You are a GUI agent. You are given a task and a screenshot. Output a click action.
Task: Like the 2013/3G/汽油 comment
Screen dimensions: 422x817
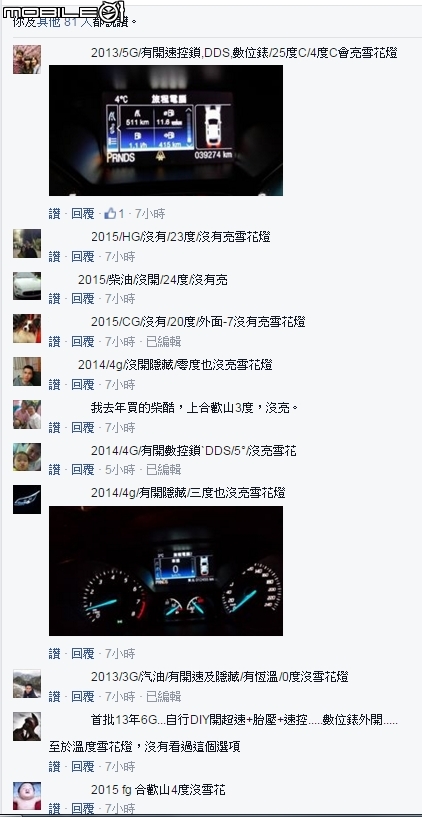[54, 696]
